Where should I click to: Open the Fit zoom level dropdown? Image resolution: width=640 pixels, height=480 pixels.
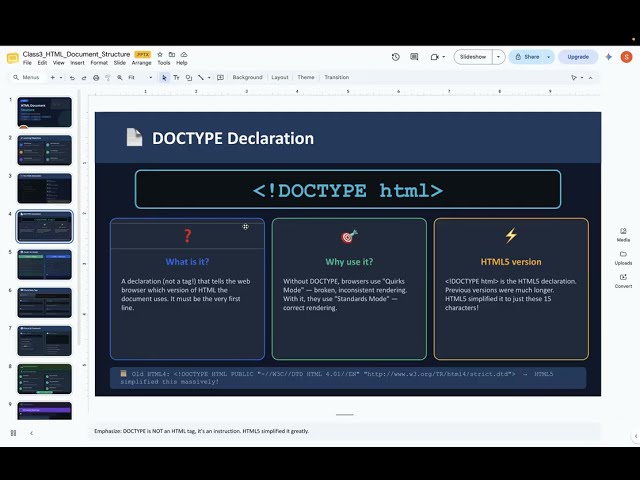coord(140,78)
